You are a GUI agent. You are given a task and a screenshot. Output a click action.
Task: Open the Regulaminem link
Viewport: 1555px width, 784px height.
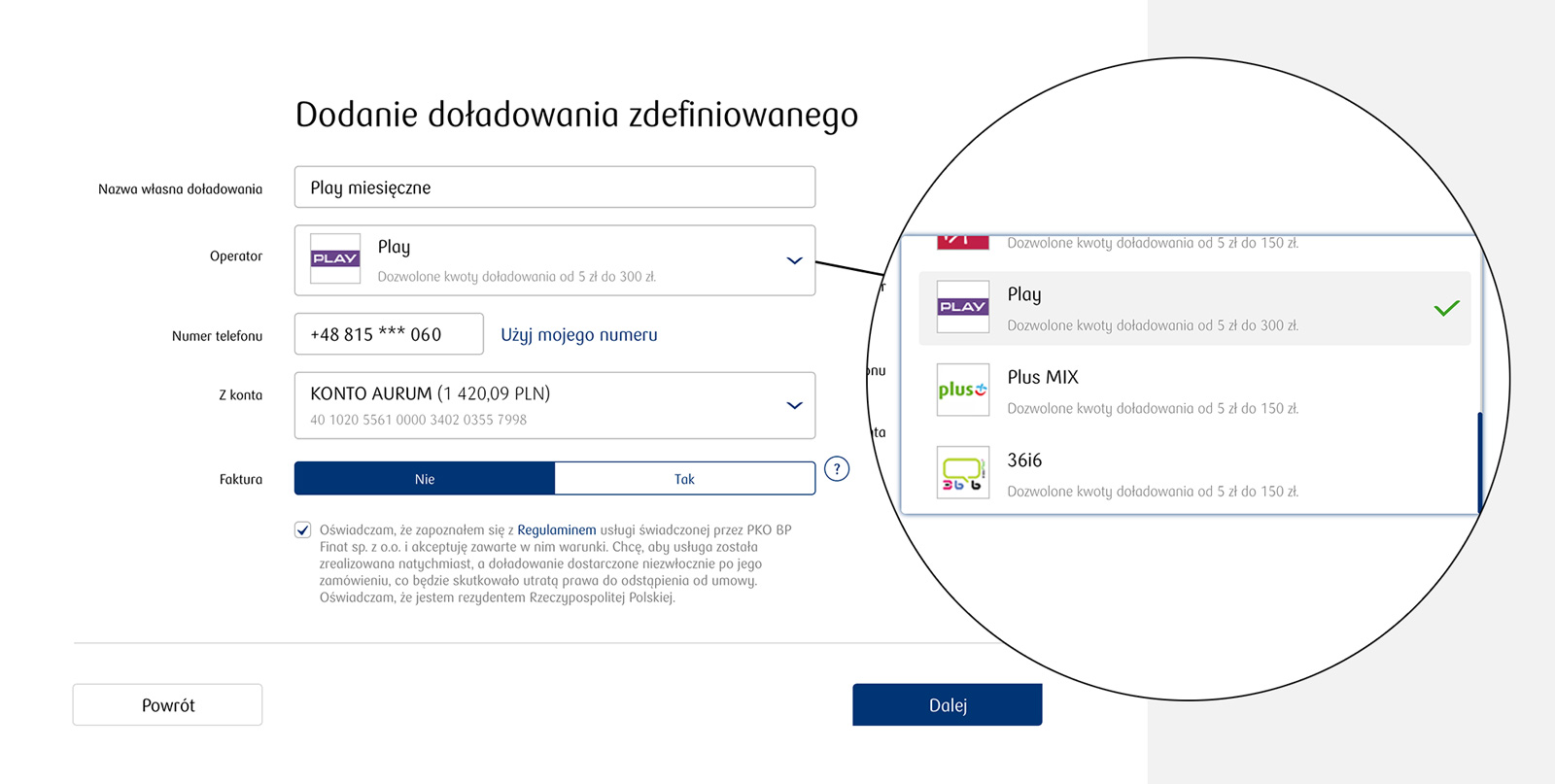click(557, 529)
